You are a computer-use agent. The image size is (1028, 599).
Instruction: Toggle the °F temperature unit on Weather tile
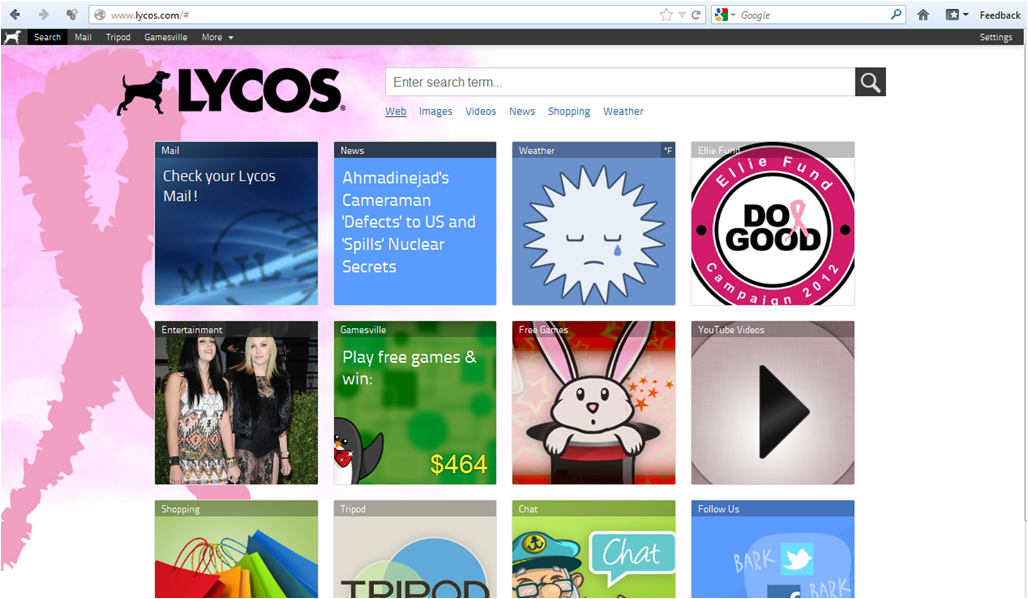point(667,151)
